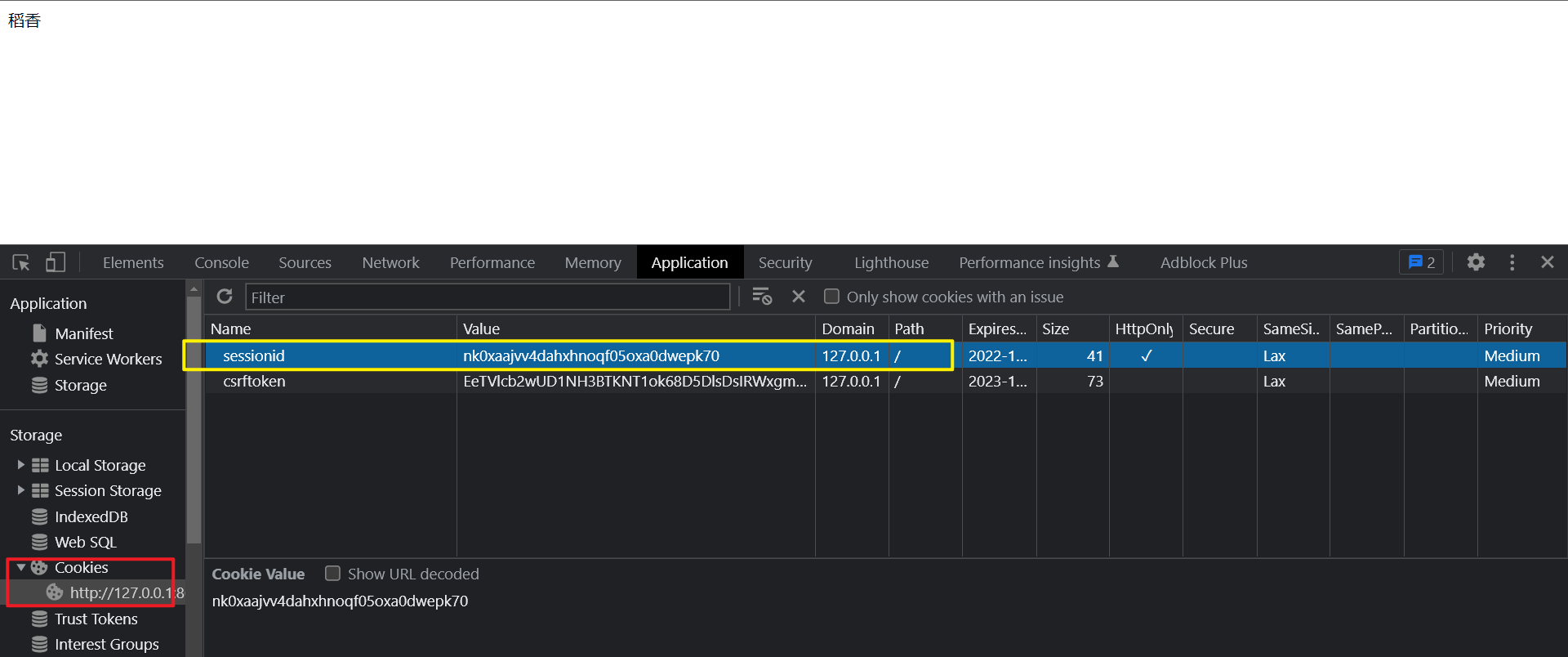Toggle the device toolbar icon
Viewport: 1568px width, 657px height.
pyautogui.click(x=56, y=262)
